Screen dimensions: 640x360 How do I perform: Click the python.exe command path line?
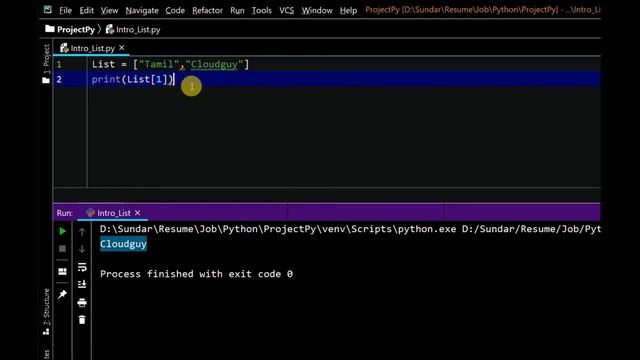point(350,229)
